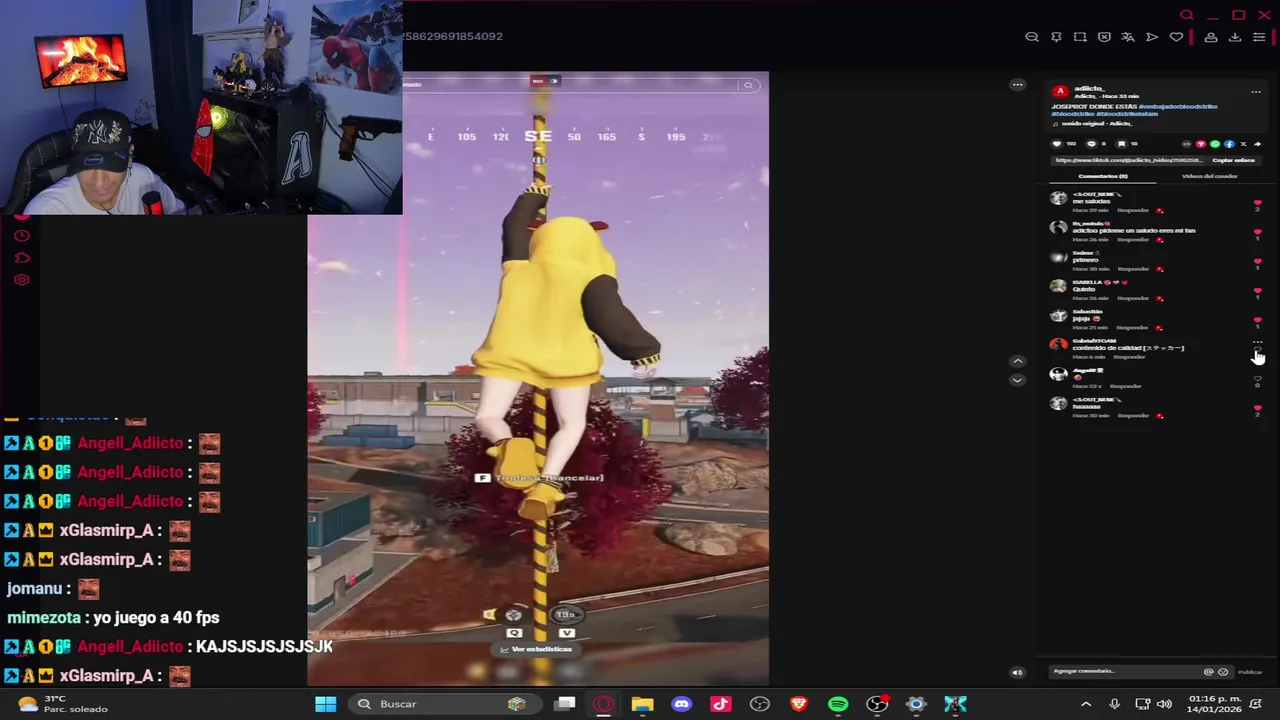The height and width of the screenshot is (720, 1280).
Task: Open the snapshot capture tool in toolbar
Action: coord(1080,37)
